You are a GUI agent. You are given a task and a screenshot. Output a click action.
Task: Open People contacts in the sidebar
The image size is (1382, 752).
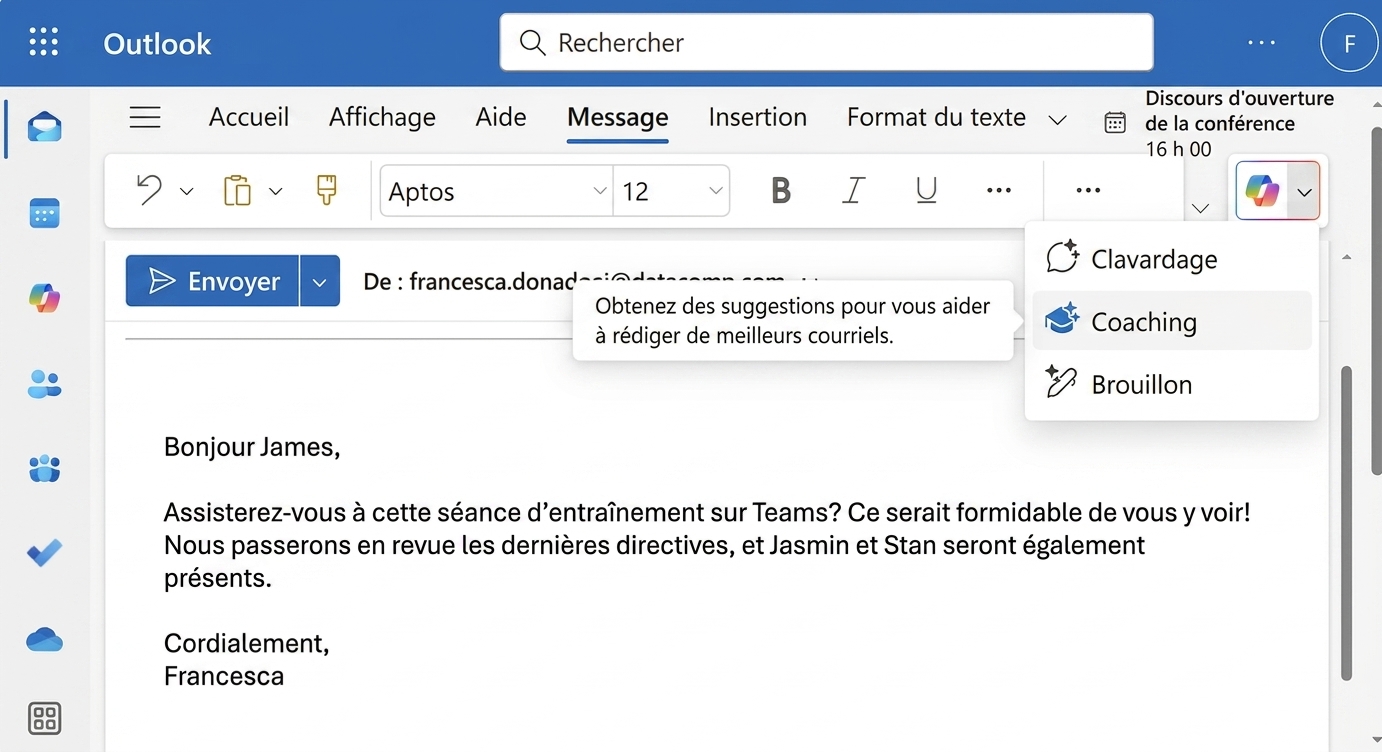click(x=45, y=384)
